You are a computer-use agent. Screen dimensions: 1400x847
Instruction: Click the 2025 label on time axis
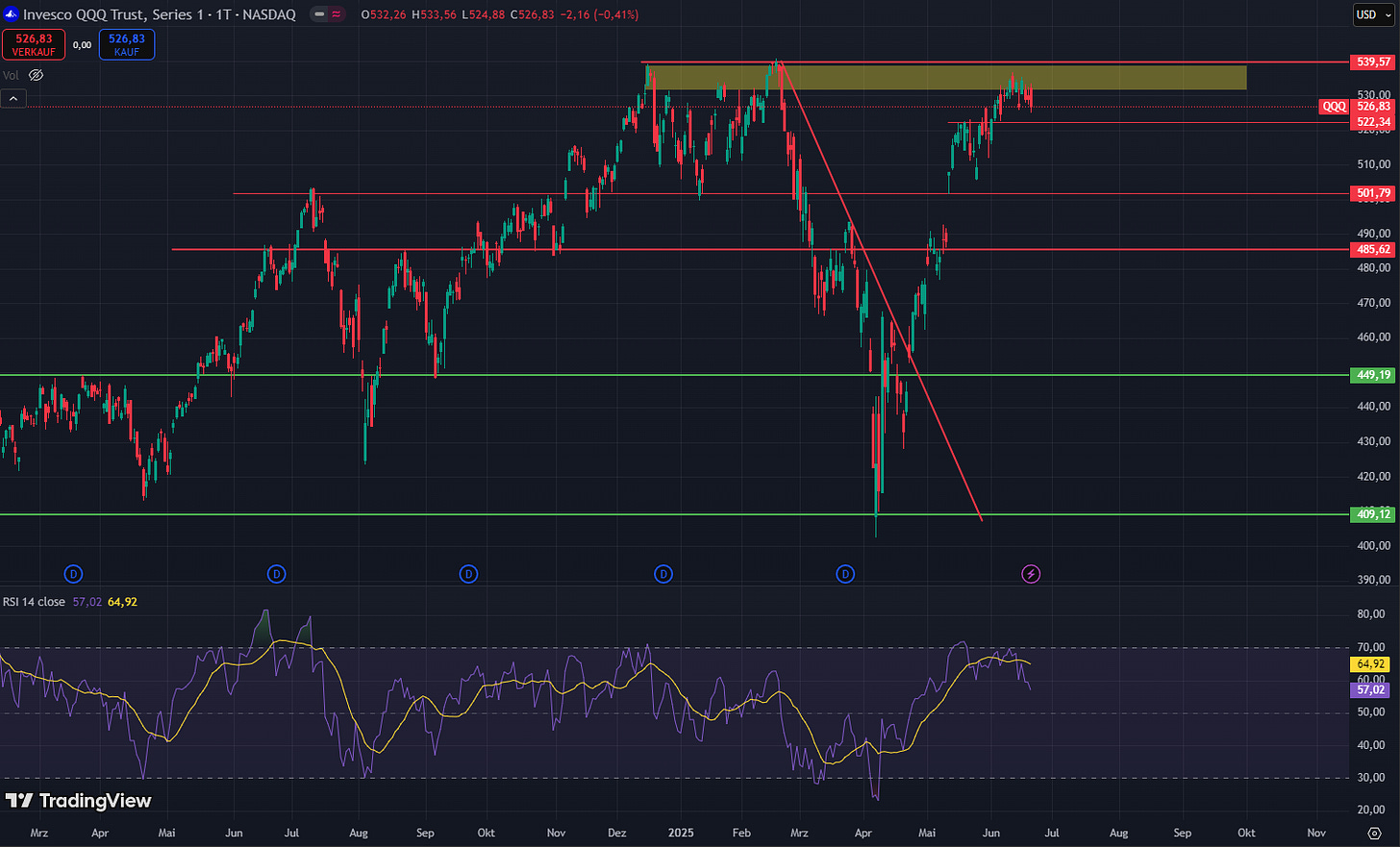(681, 833)
